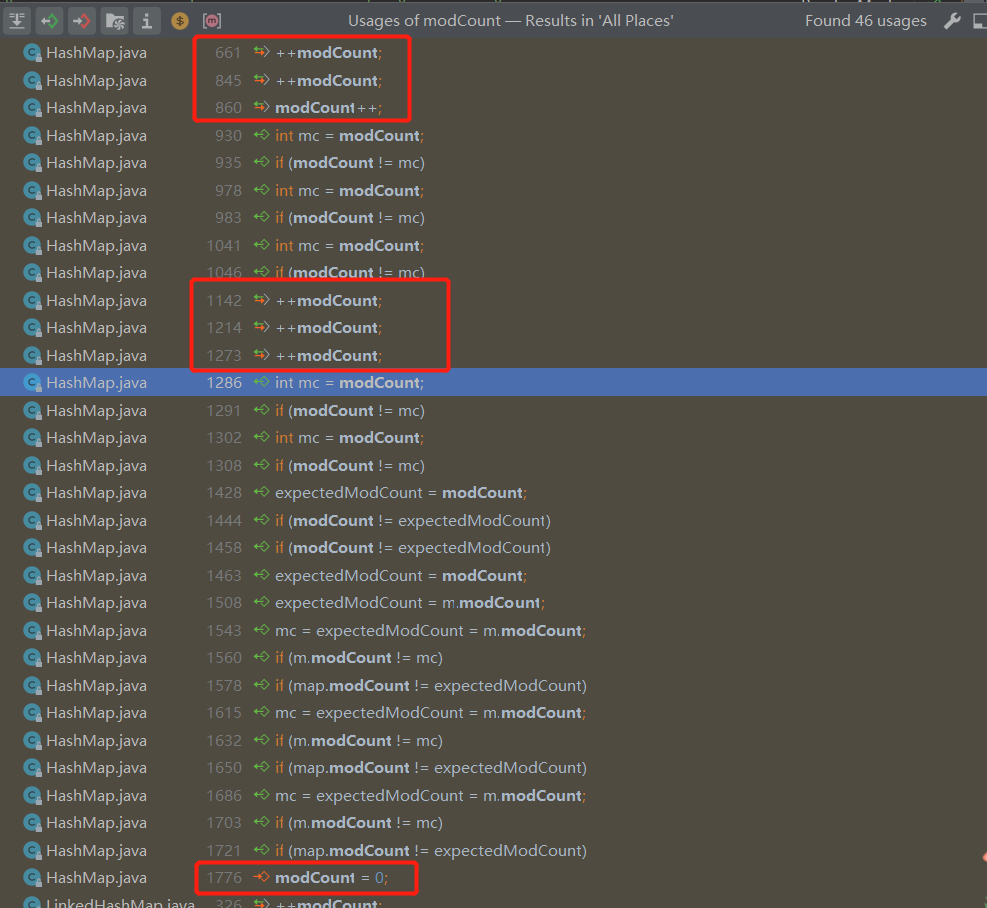Click the export usages icon in the toolbar
The height and width of the screenshot is (908, 987).
click(x=17, y=20)
